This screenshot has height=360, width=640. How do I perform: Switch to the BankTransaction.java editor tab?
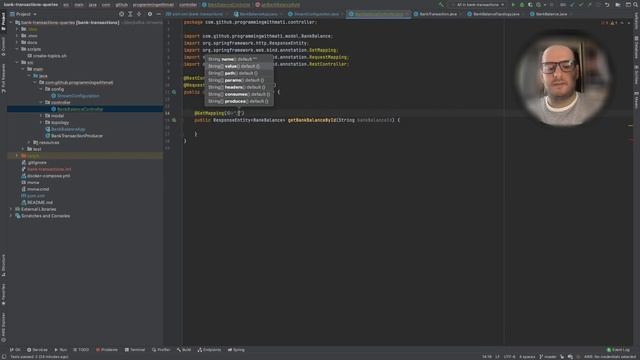point(438,14)
